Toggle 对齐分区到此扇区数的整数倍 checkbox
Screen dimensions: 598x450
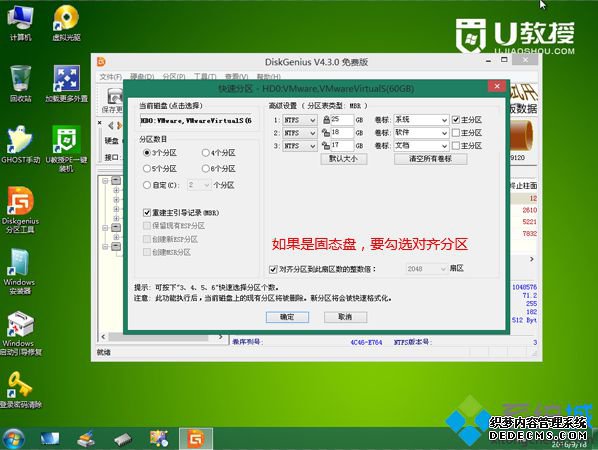point(273,269)
